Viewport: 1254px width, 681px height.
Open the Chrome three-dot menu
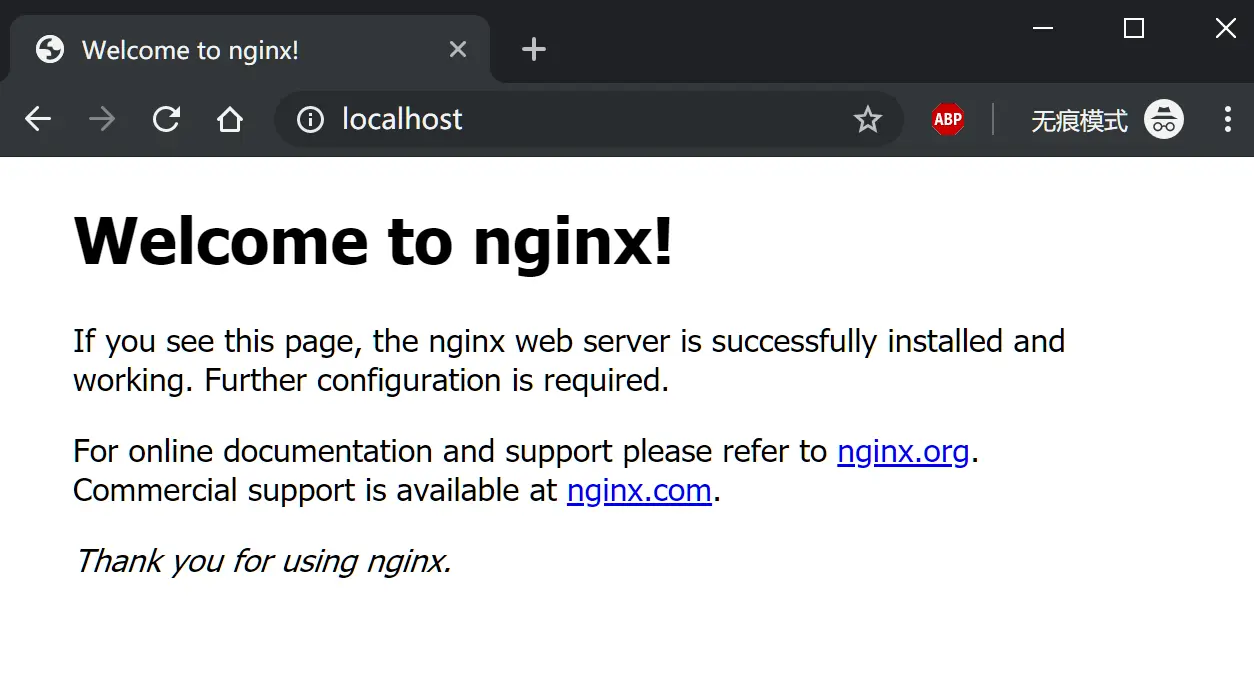pos(1227,119)
